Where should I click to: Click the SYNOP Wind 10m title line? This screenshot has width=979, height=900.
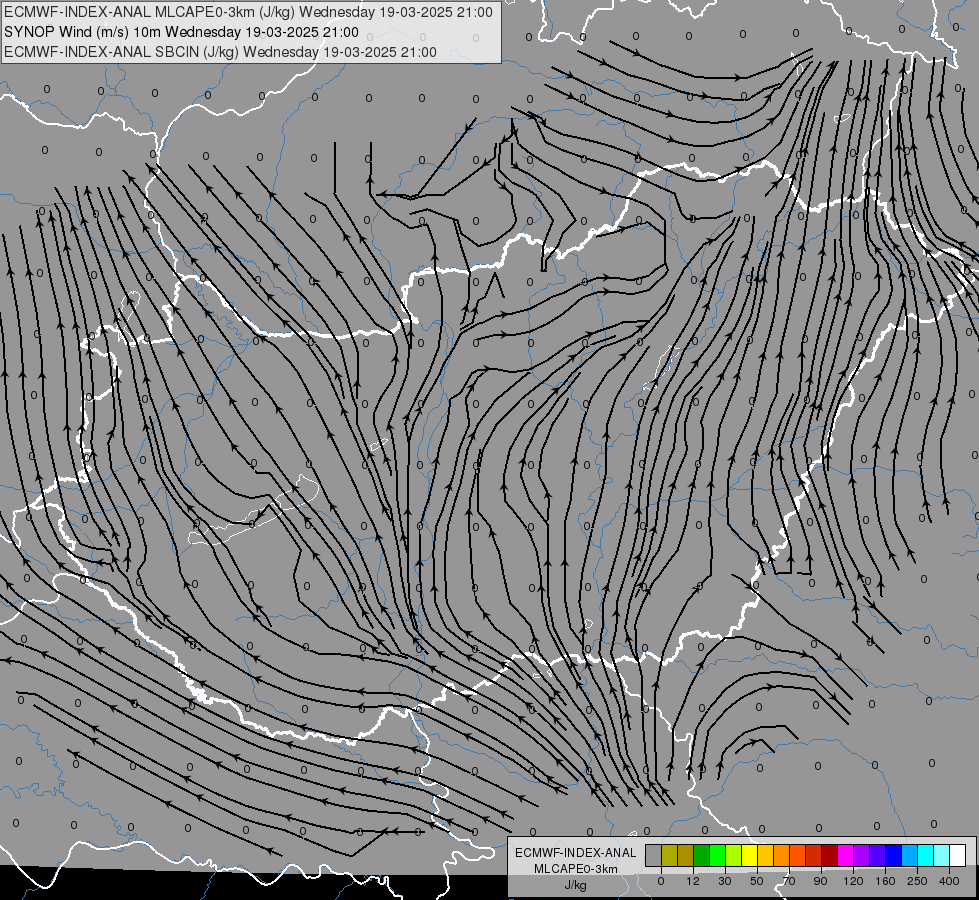tap(181, 32)
